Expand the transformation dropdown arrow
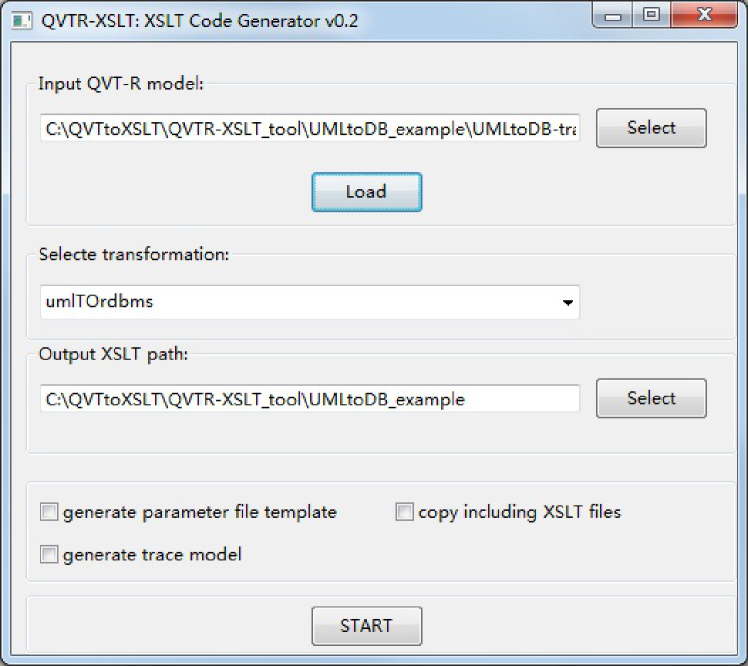 point(568,302)
